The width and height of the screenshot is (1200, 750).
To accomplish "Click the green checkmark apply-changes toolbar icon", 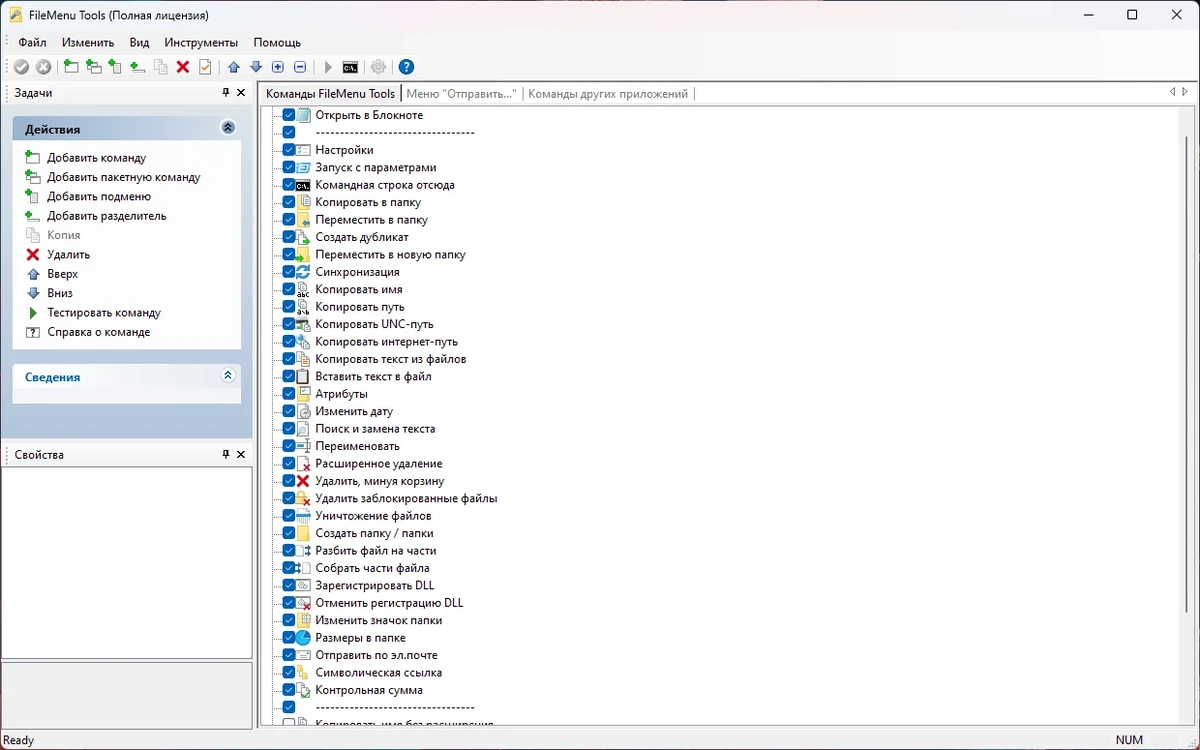I will (21, 67).
